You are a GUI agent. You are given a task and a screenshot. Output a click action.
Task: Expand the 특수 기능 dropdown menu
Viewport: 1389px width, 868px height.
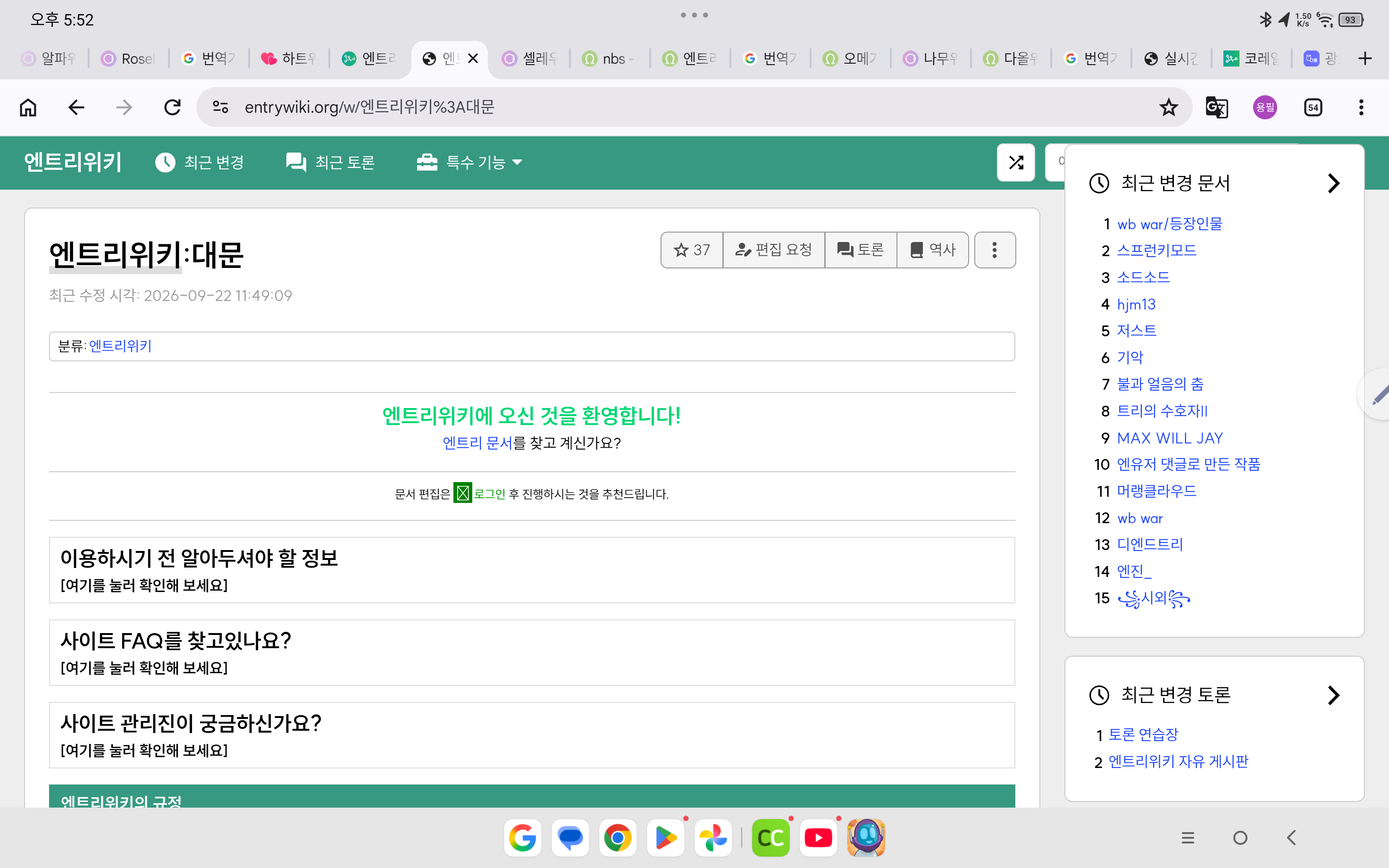point(469,162)
